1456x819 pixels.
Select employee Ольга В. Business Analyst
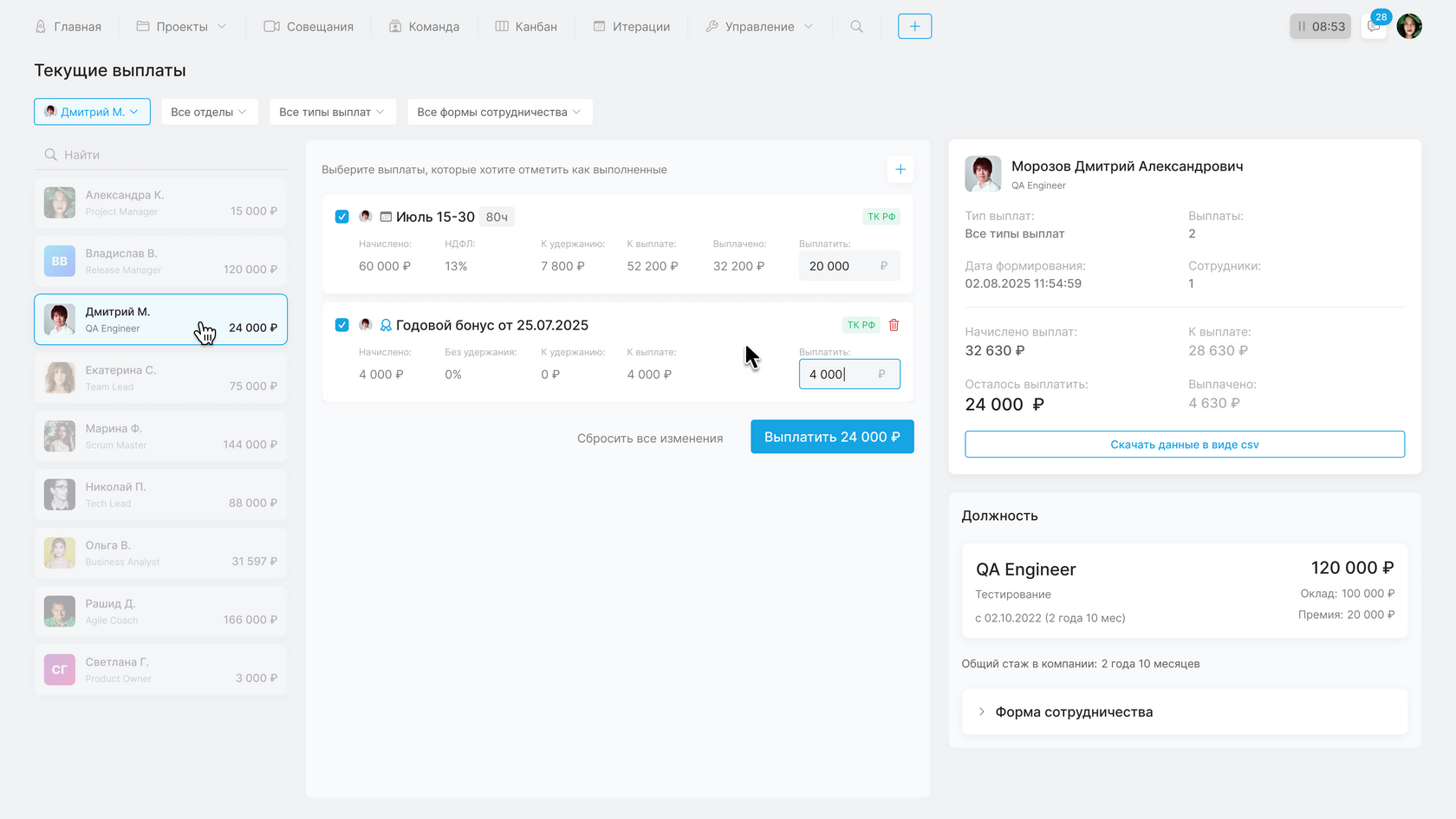point(161,553)
